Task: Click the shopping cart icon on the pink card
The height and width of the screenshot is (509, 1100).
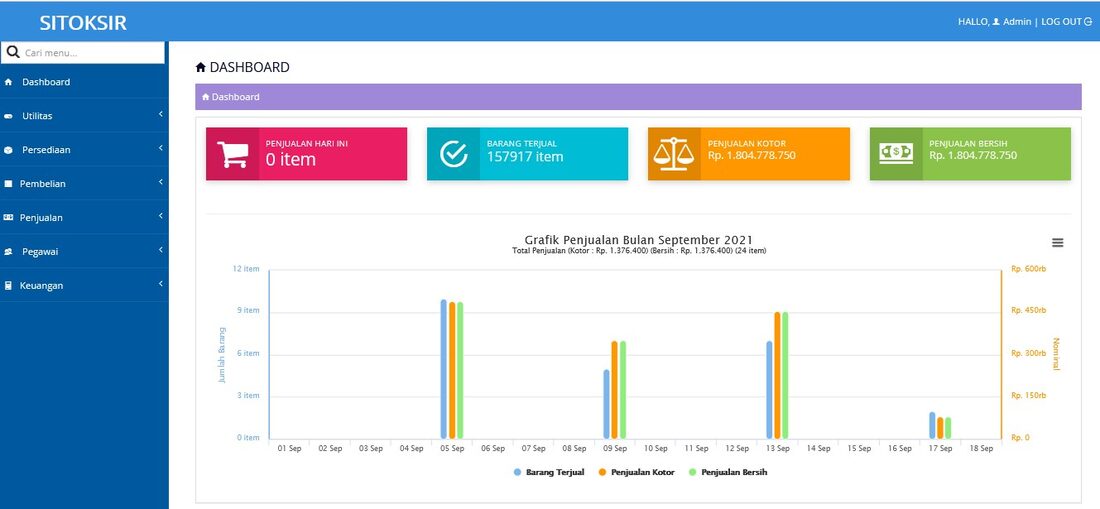Action: click(x=232, y=154)
